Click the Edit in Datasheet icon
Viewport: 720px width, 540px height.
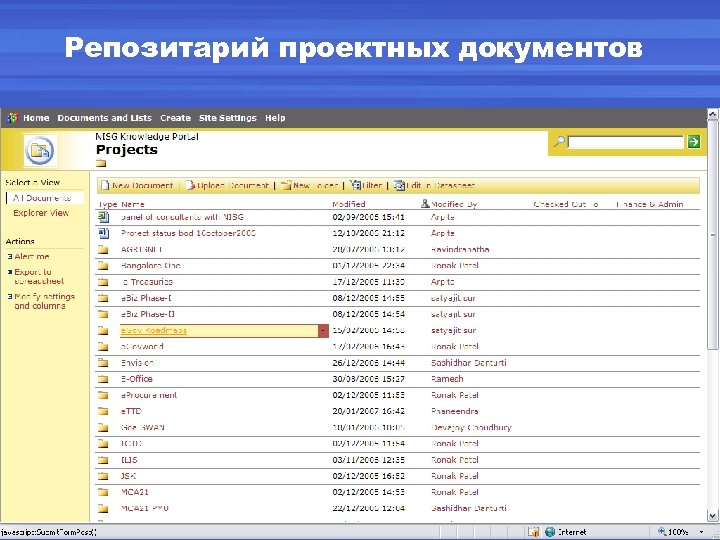pyautogui.click(x=399, y=186)
